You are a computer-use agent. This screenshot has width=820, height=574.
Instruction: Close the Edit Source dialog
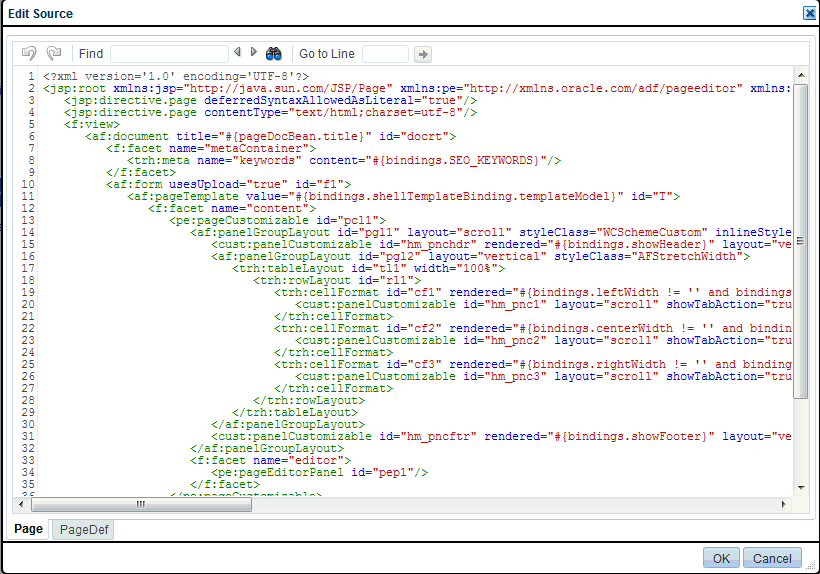pos(810,13)
